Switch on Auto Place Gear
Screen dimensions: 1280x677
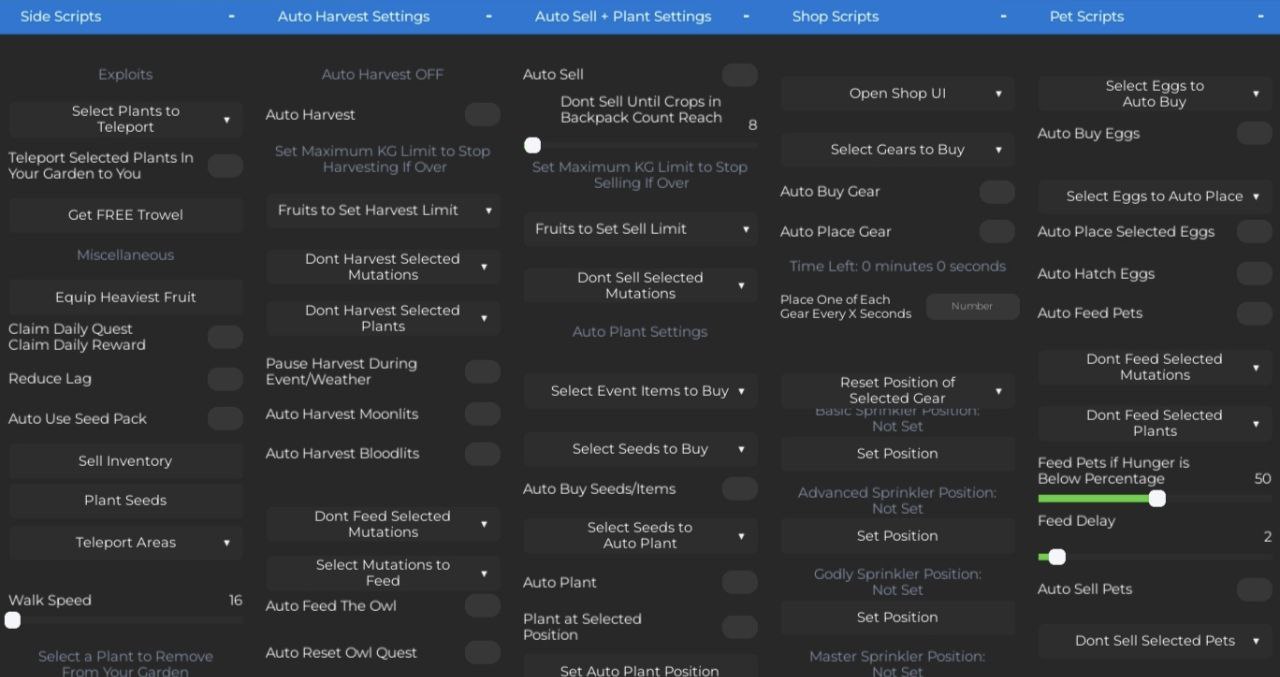(x=996, y=232)
